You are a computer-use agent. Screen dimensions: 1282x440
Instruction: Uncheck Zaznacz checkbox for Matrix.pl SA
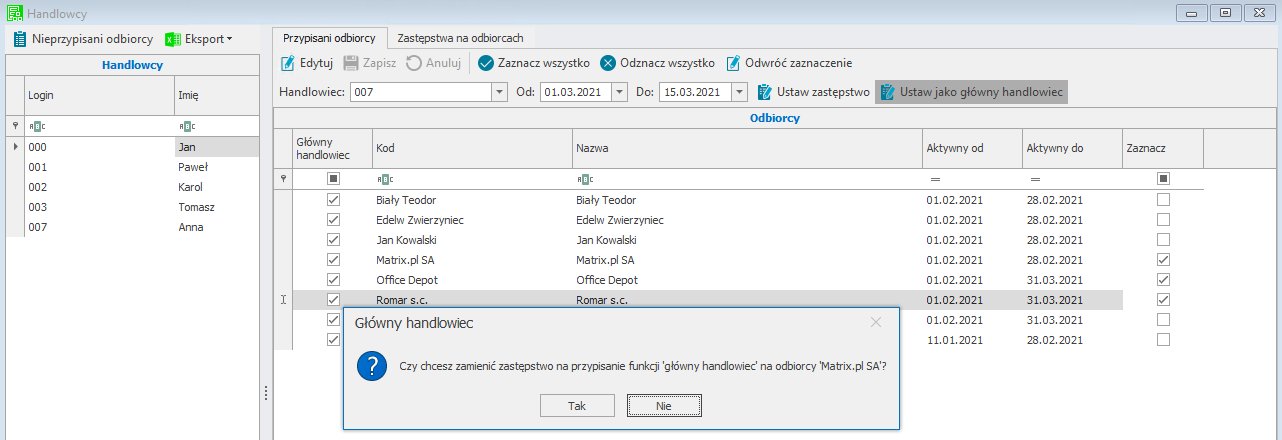(x=1163, y=260)
